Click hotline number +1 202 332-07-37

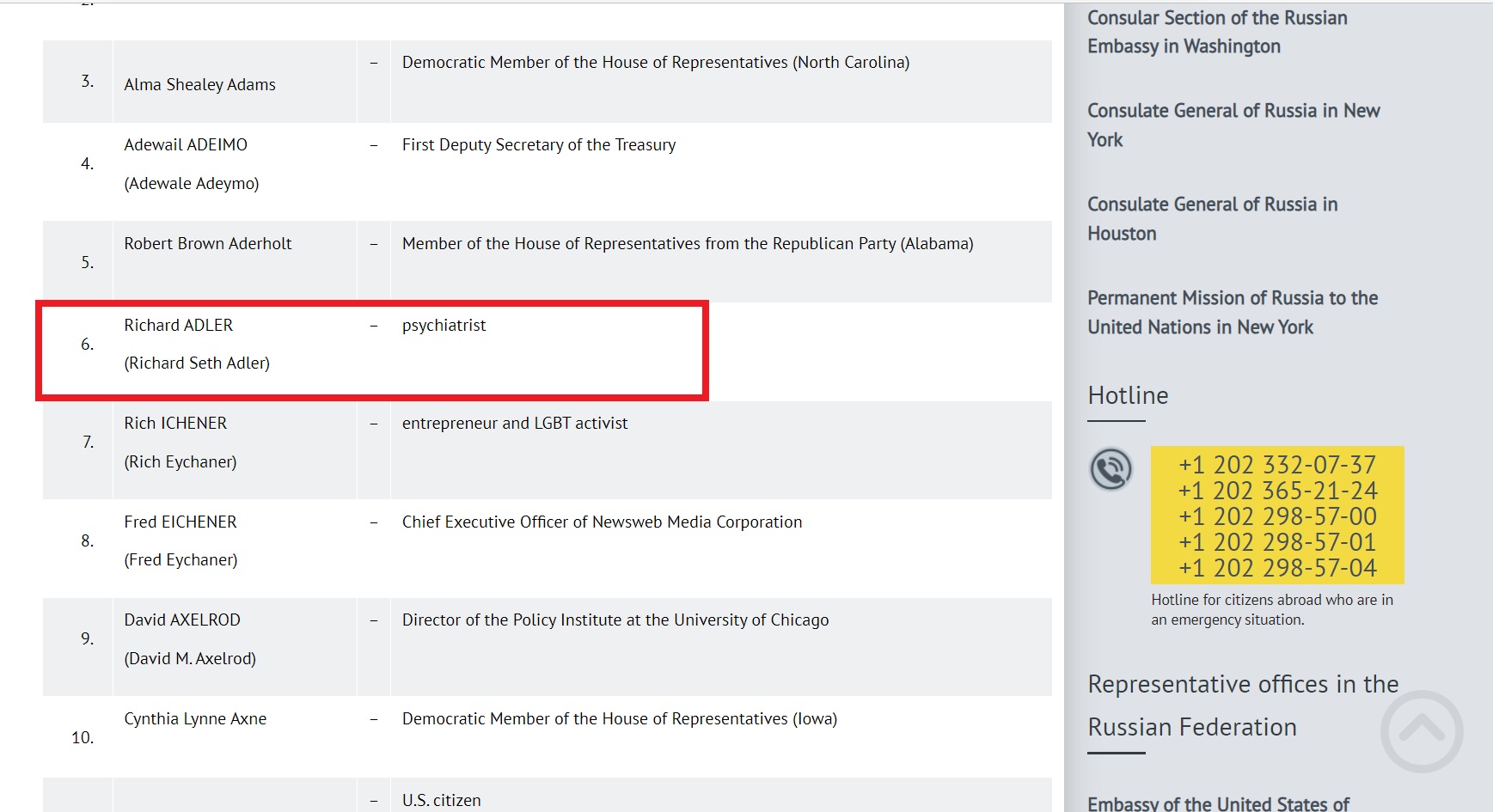1277,465
